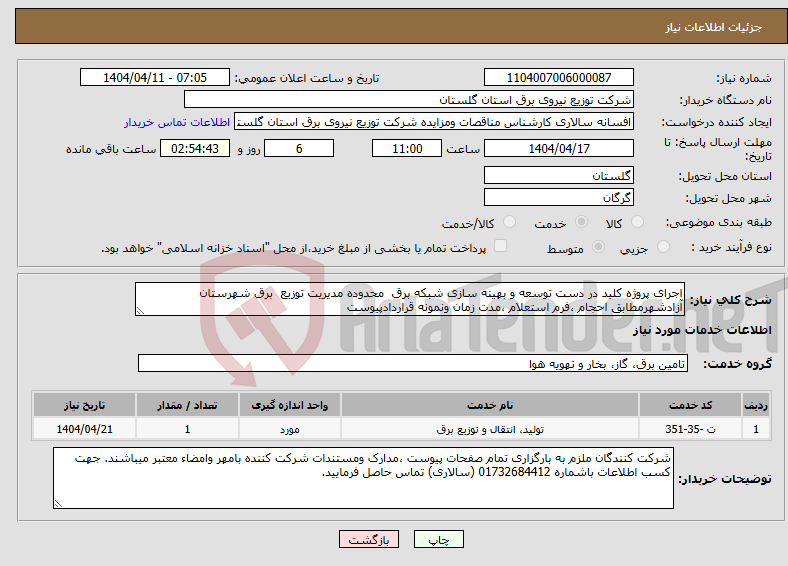Click the شرح کلی نیاز label
The width and height of the screenshot is (788, 566).
pos(731,300)
